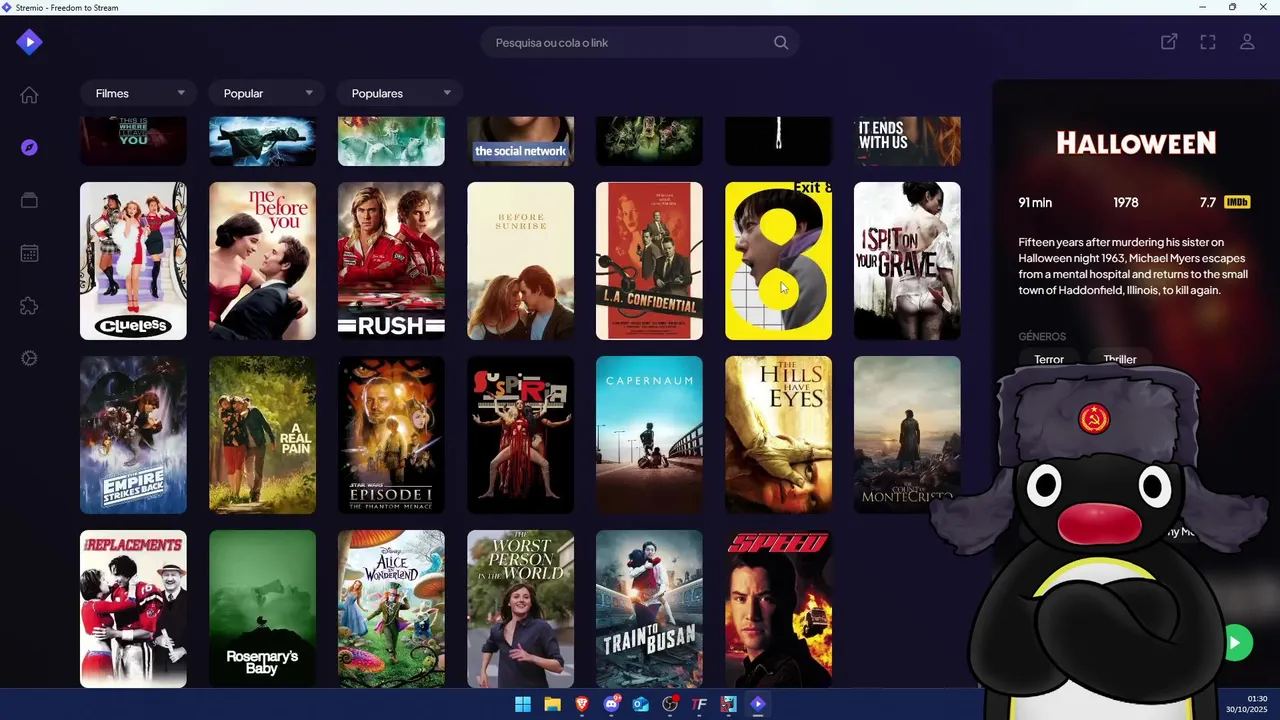1280x720 pixels.
Task: Open the Exit 8 poster
Action: click(x=778, y=261)
